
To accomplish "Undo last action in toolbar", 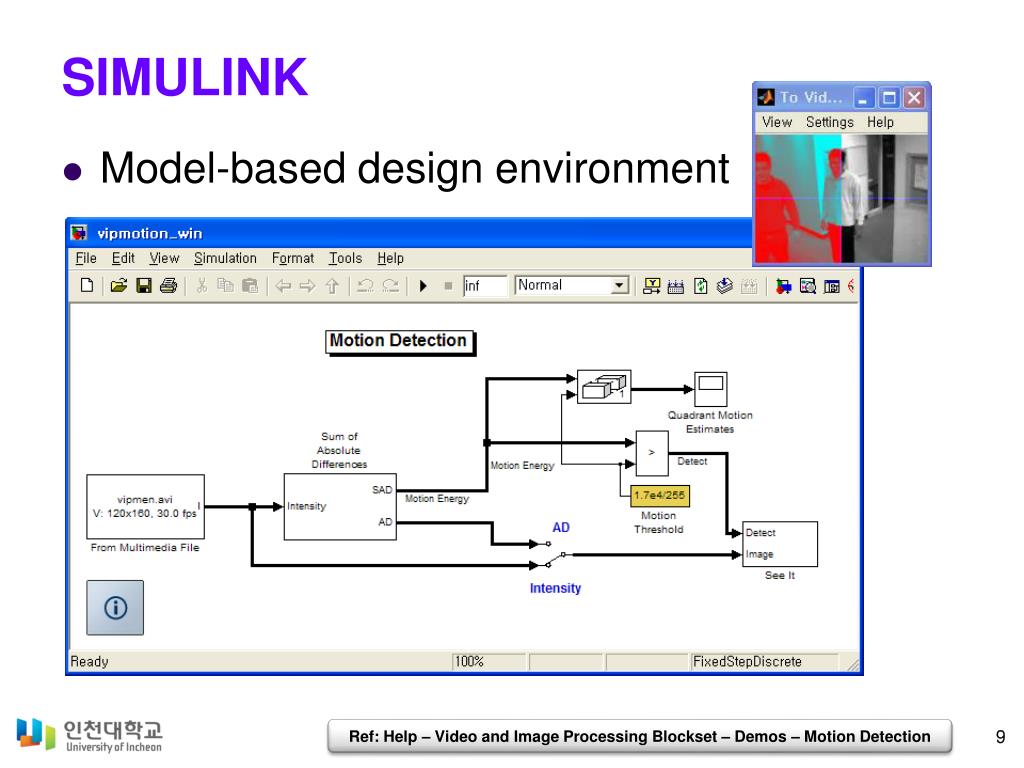I will tap(365, 285).
